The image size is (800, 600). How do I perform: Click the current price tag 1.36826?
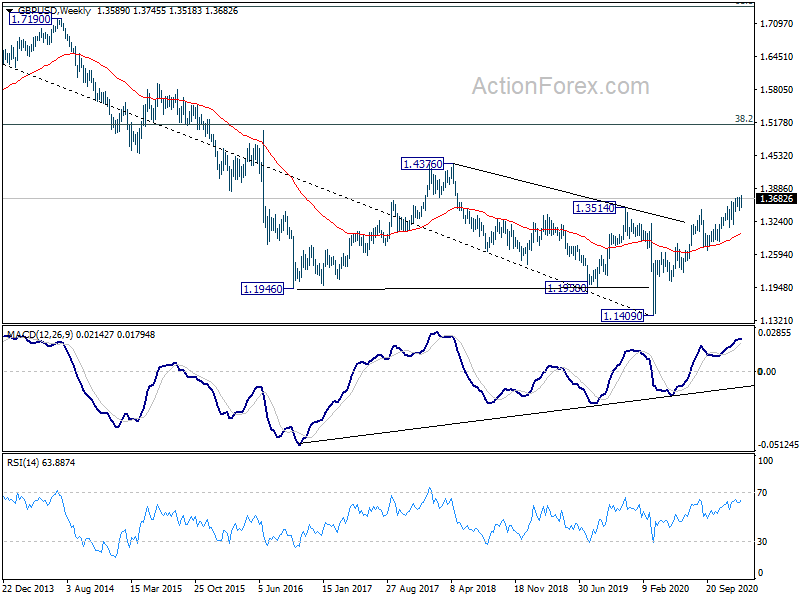(776, 198)
